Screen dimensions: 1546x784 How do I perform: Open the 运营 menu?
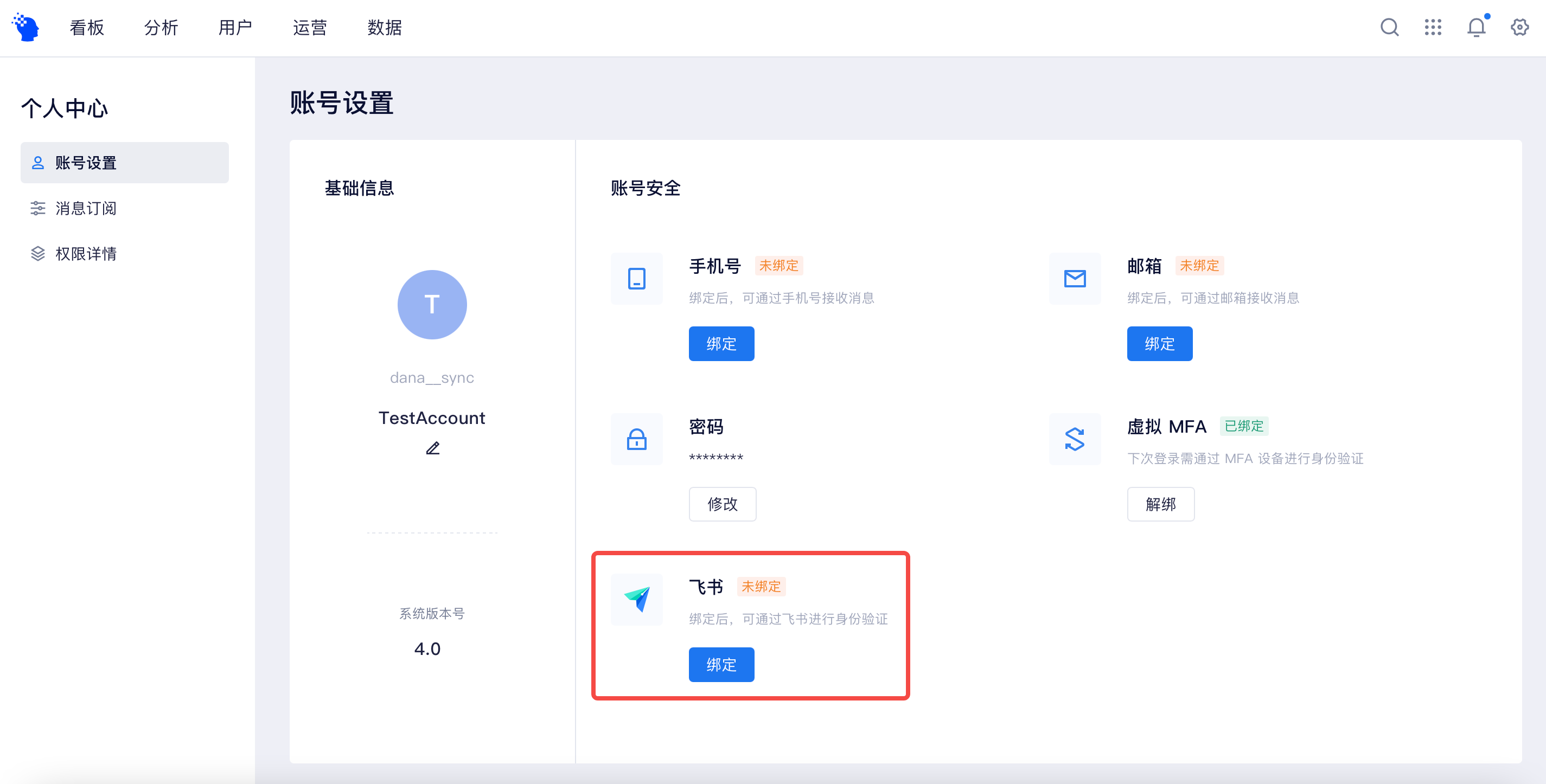point(310,28)
